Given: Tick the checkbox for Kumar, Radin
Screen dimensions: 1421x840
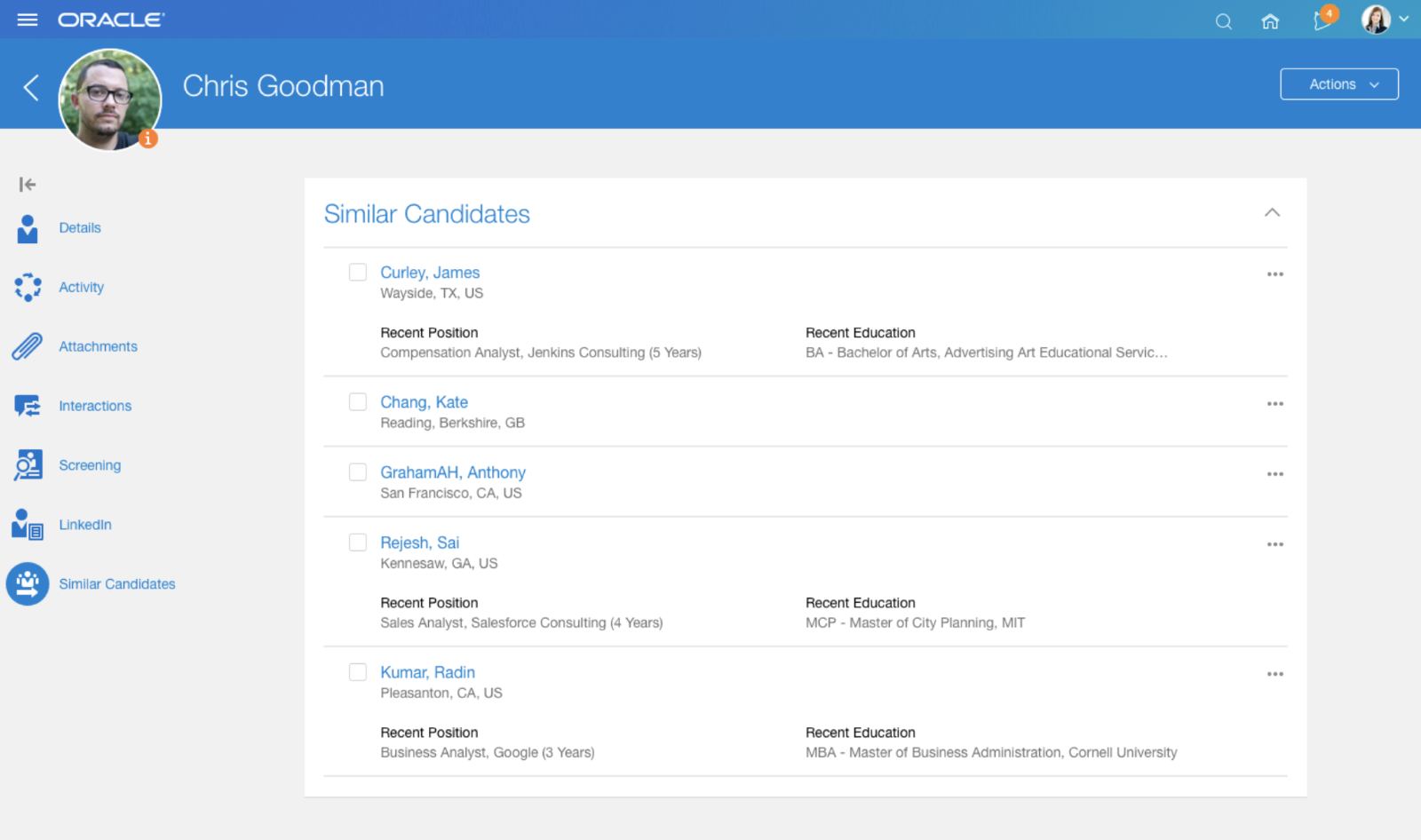Looking at the screenshot, I should click(358, 672).
